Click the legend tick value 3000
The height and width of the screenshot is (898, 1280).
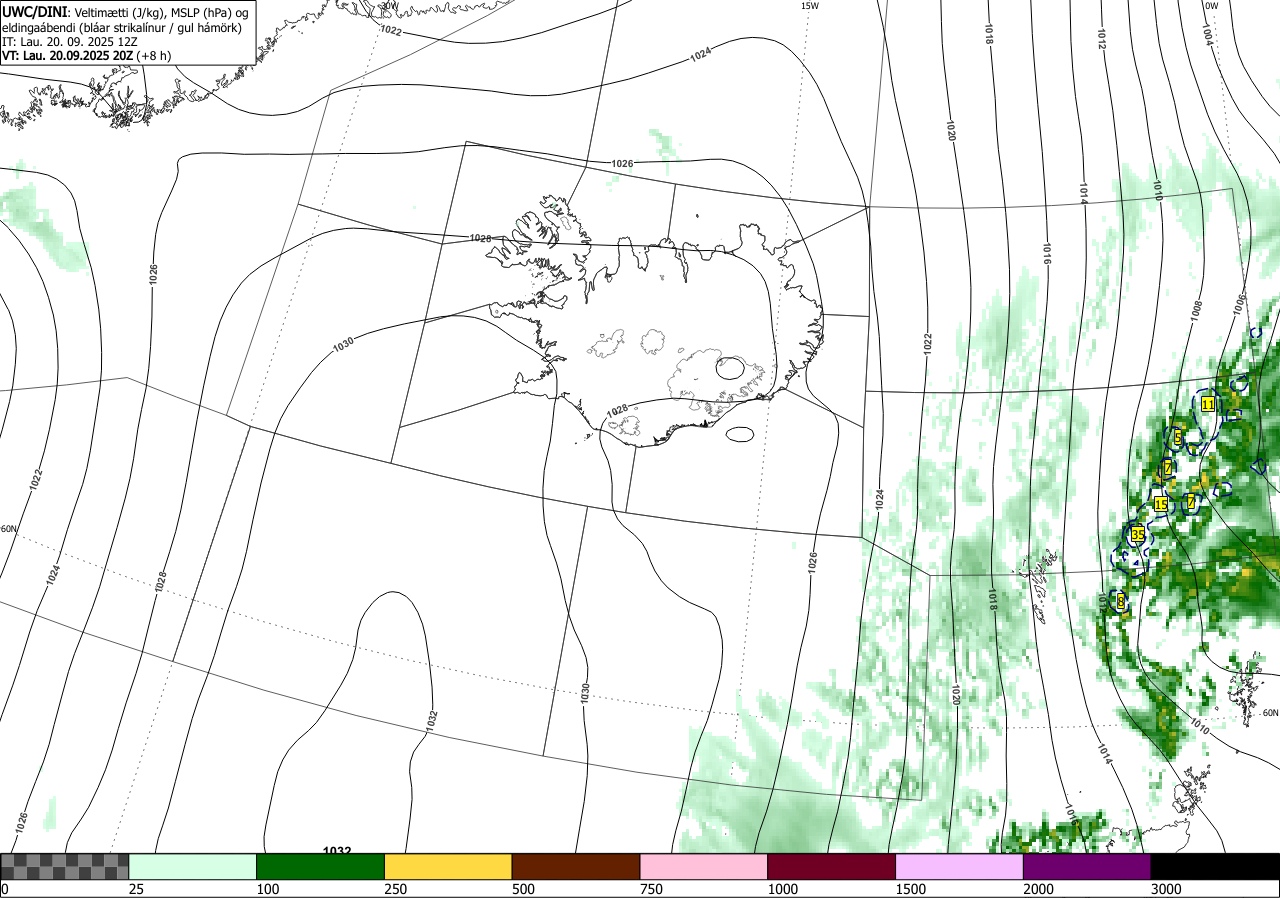tap(1167, 889)
